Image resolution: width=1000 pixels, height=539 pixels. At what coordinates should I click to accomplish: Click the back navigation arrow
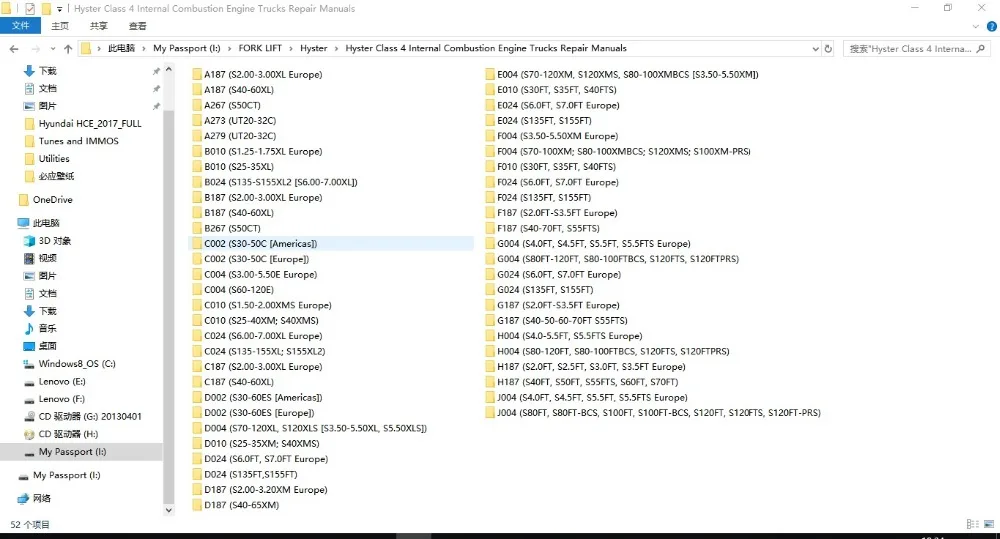14,48
